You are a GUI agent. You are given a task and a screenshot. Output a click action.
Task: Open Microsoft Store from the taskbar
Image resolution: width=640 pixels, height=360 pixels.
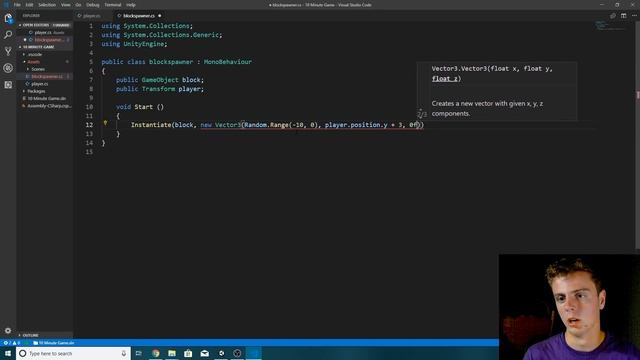click(x=188, y=353)
